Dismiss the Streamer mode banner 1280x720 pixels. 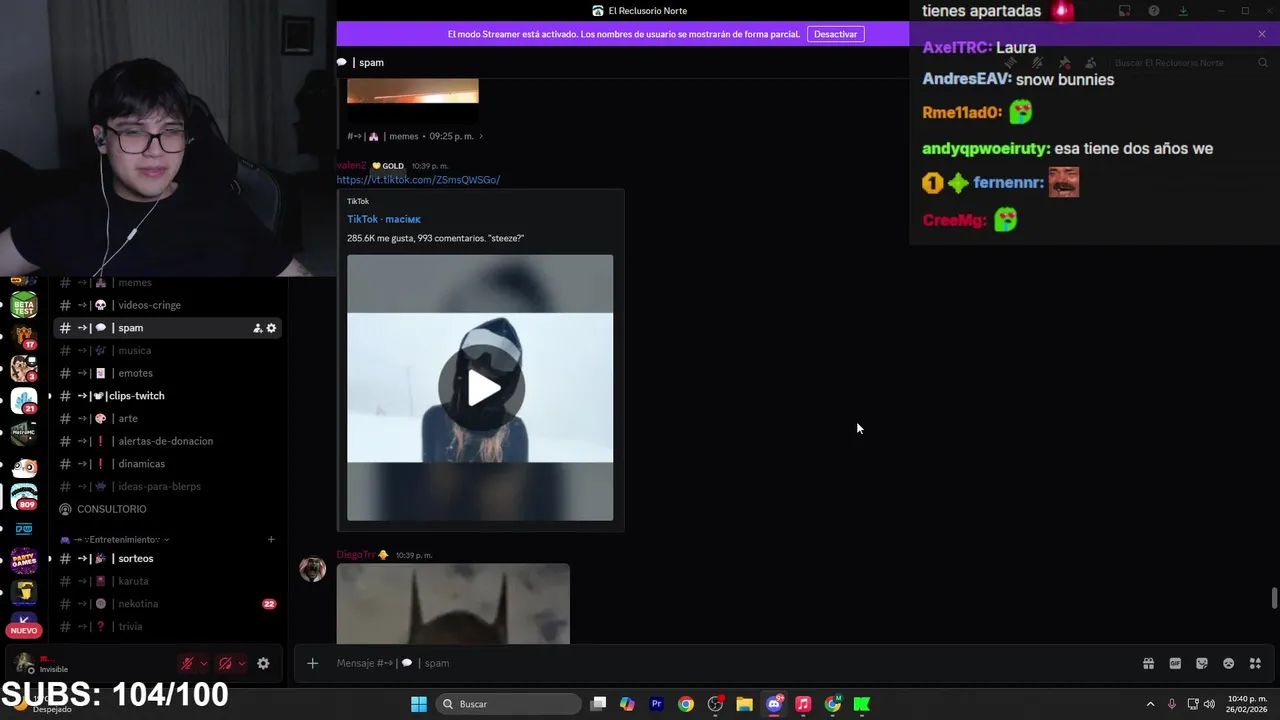pyautogui.click(x=1262, y=34)
